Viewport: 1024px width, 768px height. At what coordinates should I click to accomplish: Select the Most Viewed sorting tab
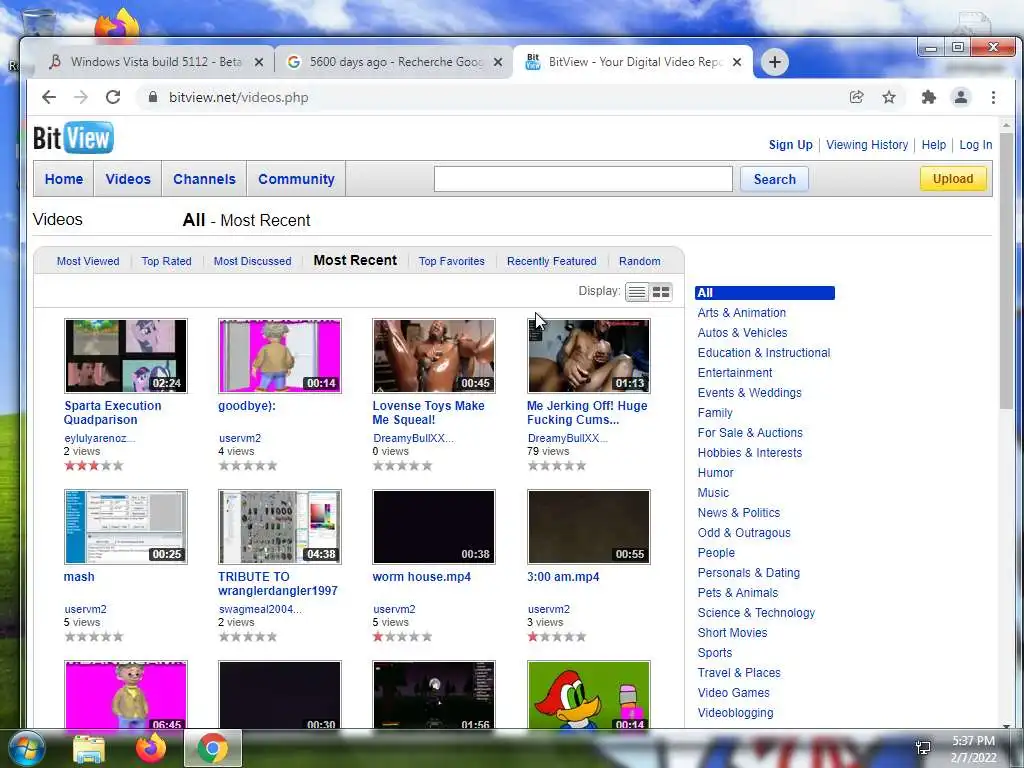[88, 261]
